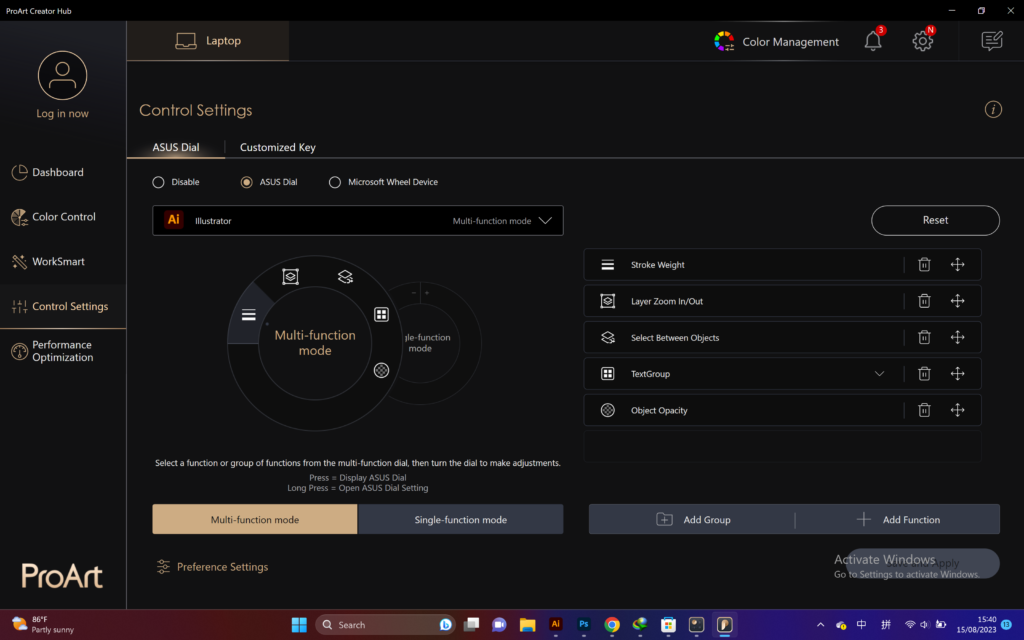Open Illustrator from the taskbar
This screenshot has width=1024, height=640.
(556, 624)
